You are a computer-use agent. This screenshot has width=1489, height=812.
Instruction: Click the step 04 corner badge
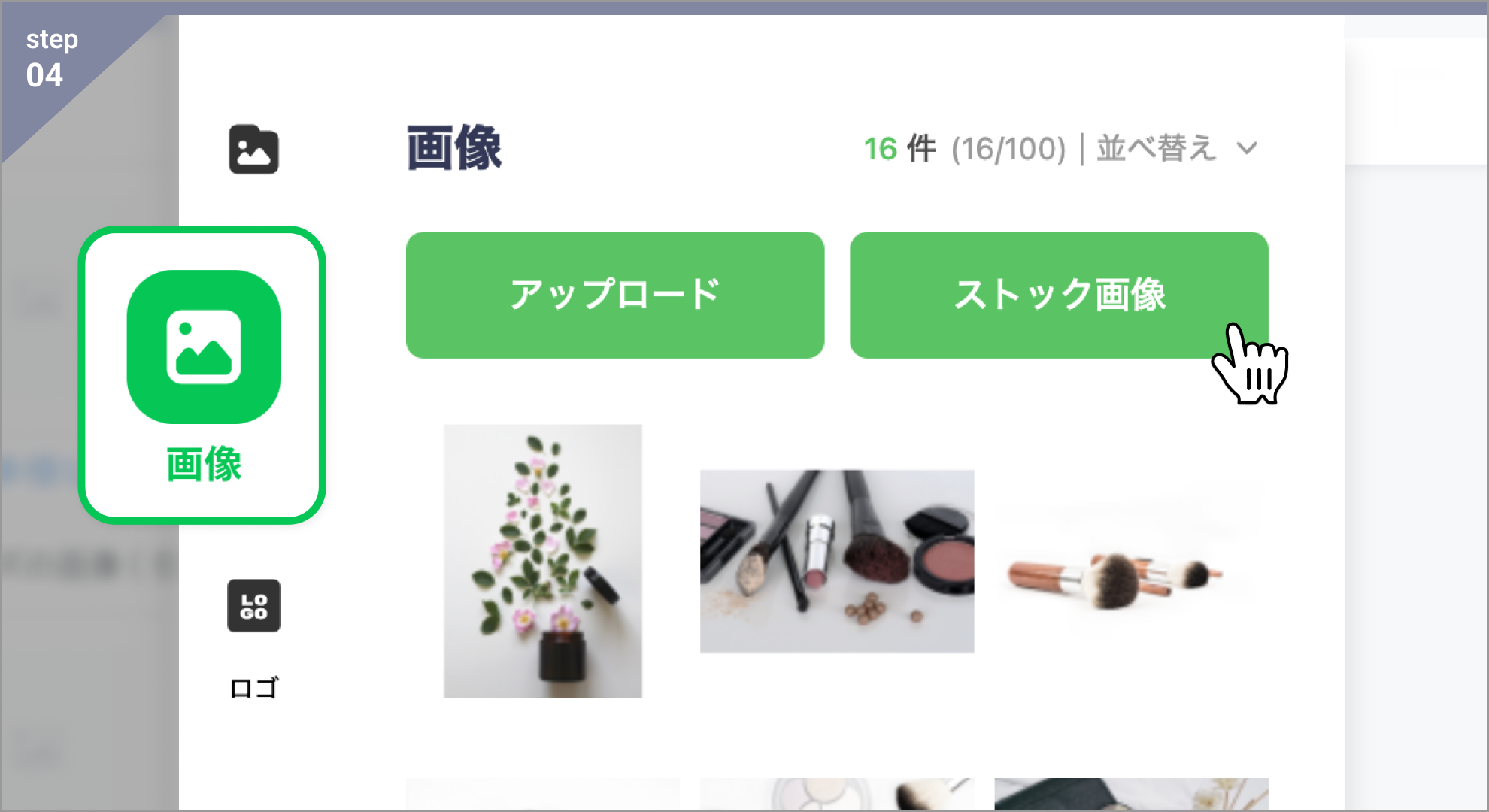[x=52, y=58]
